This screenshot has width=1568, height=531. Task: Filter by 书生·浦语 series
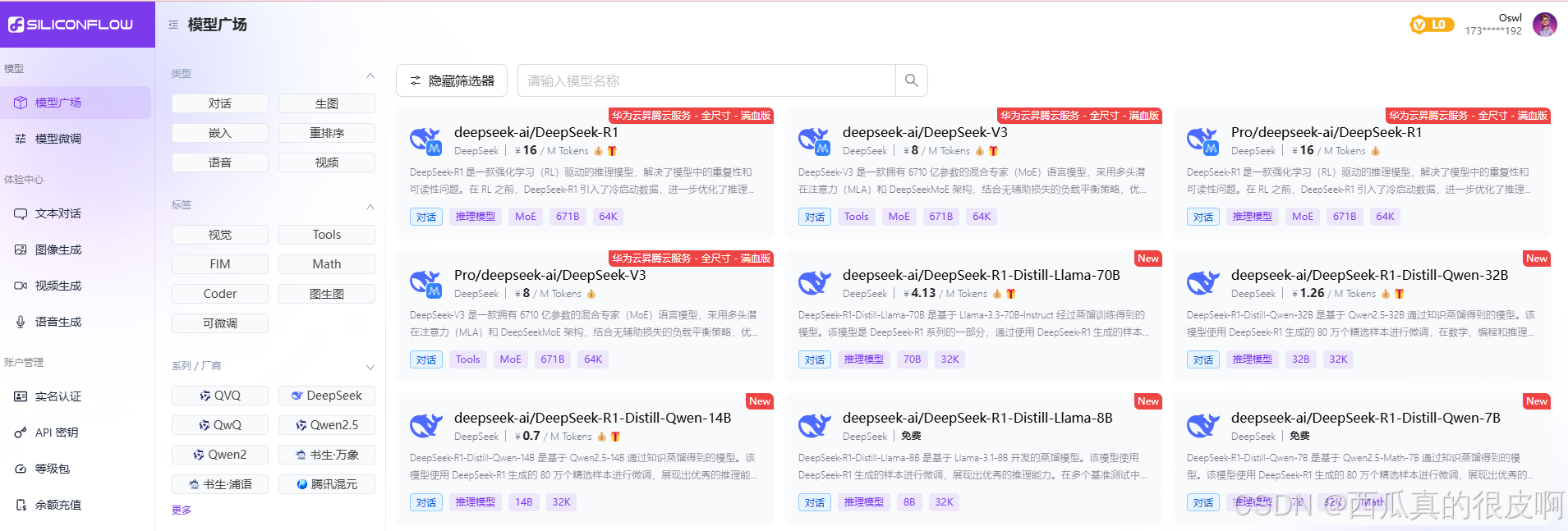pyautogui.click(x=220, y=484)
